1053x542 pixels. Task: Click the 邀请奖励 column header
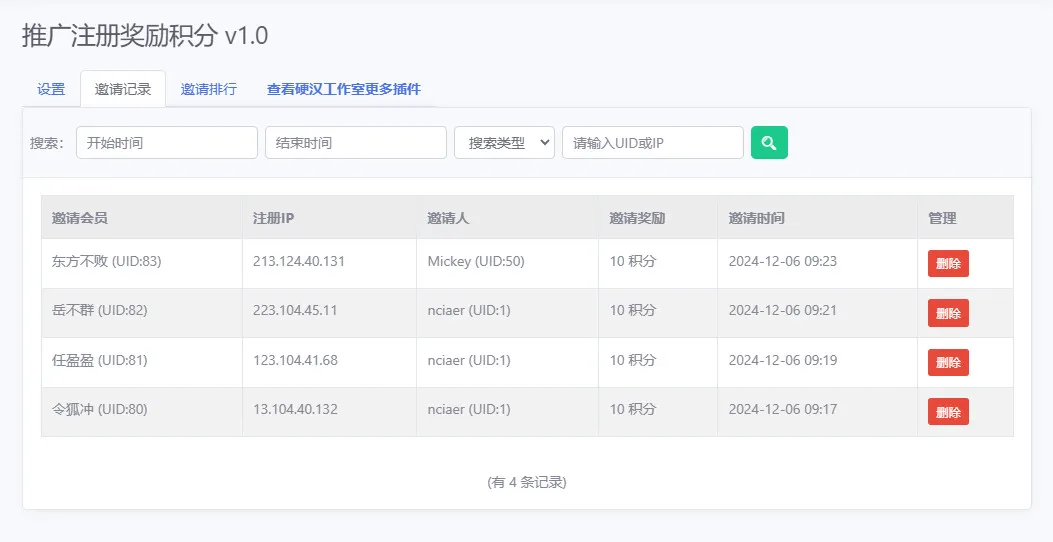click(637, 218)
